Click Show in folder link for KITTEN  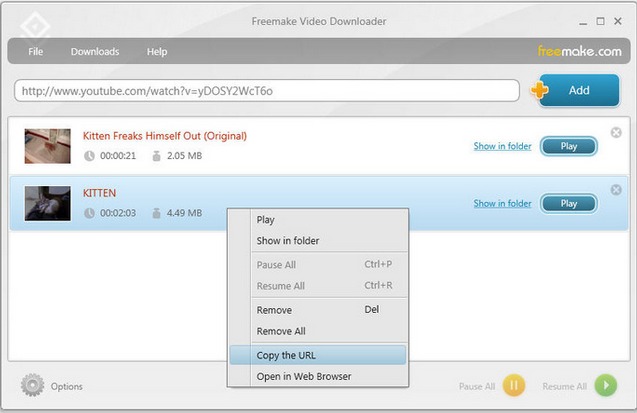point(502,204)
